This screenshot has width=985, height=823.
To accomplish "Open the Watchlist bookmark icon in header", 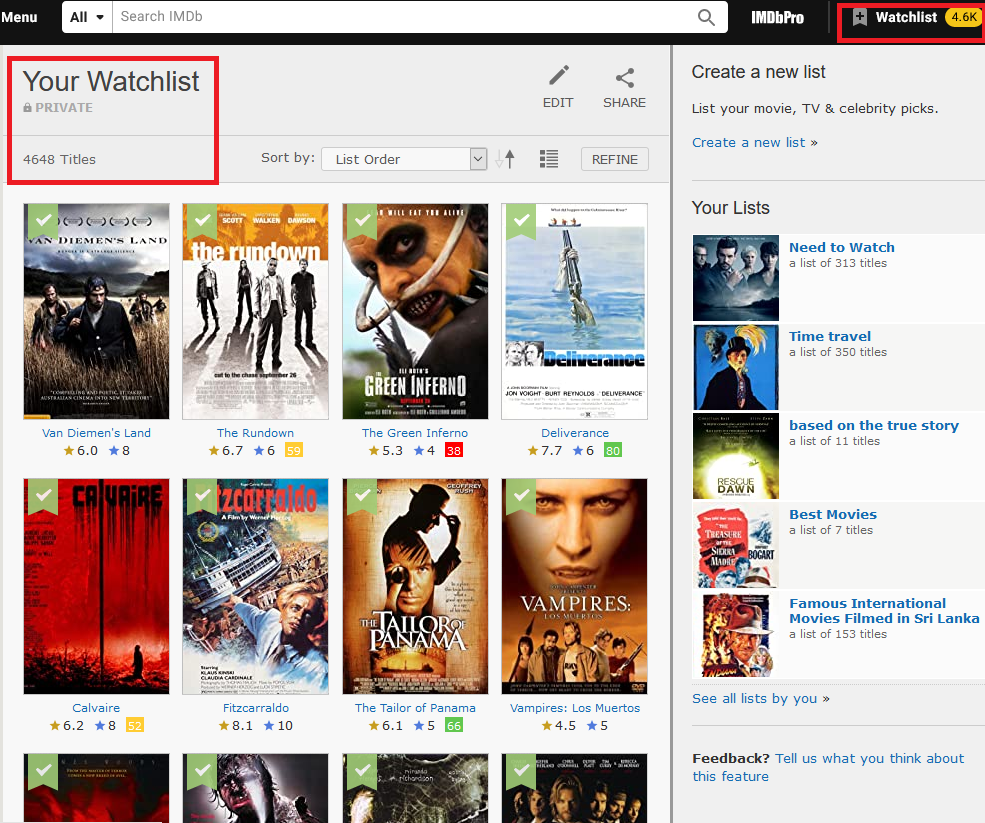I will [859, 17].
